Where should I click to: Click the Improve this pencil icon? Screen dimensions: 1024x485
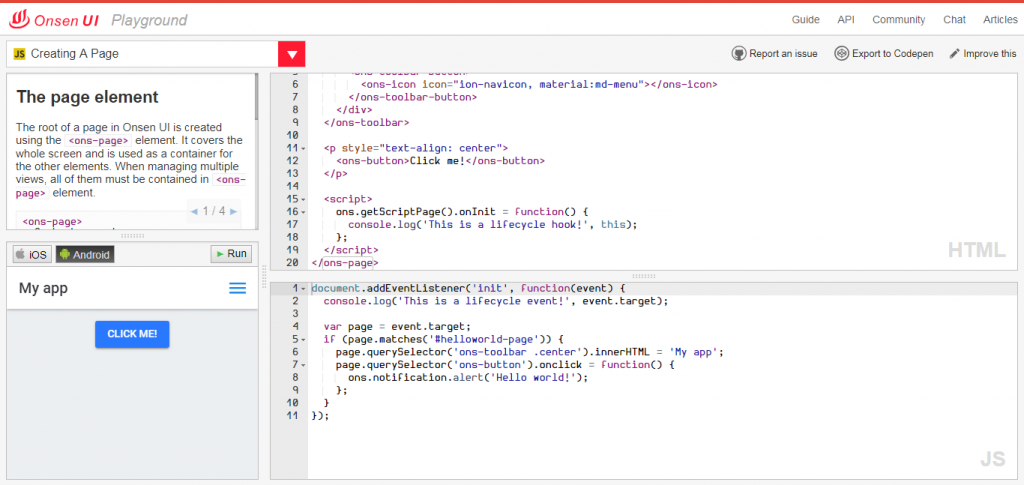pos(955,54)
